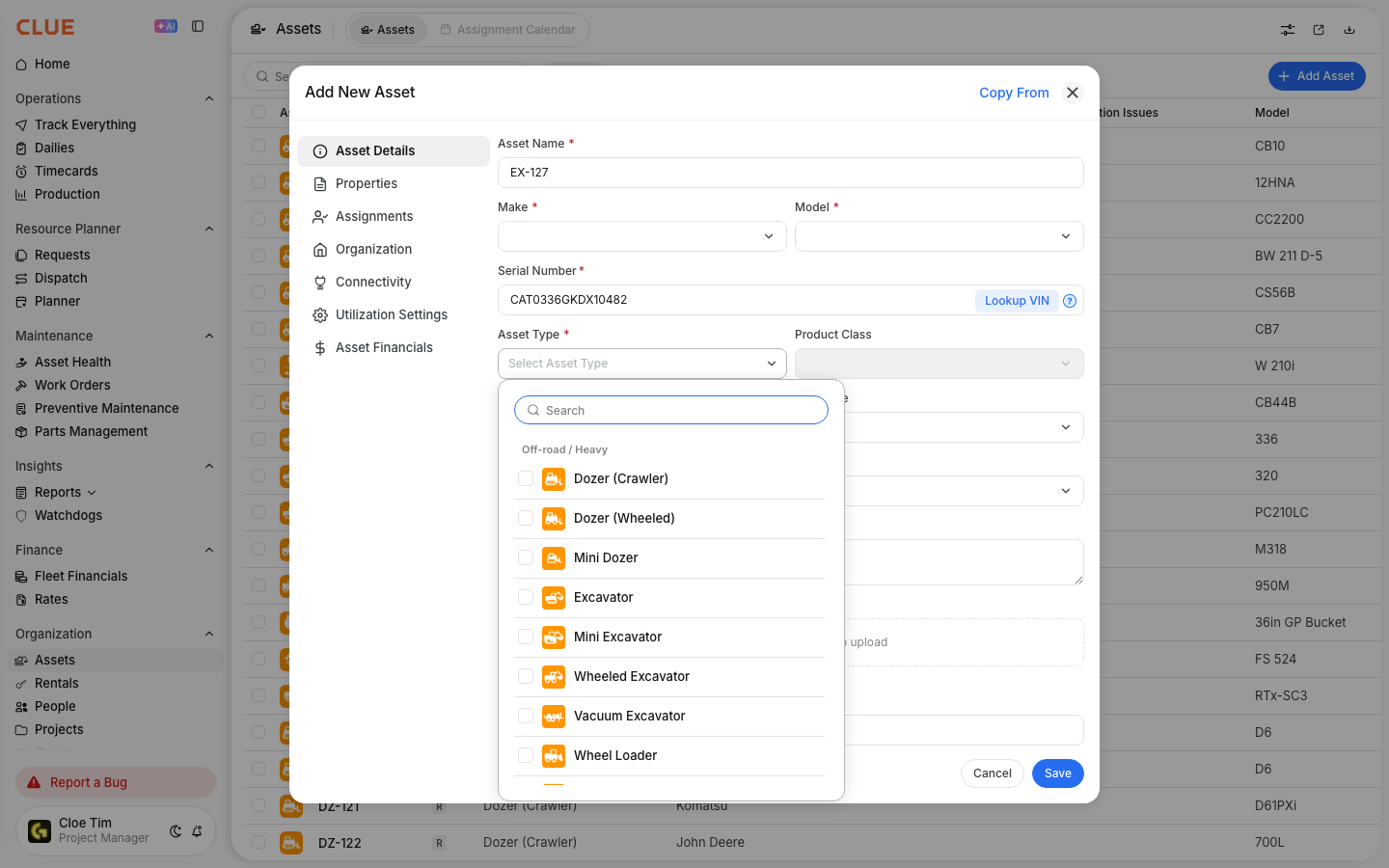Click the Asset Name input field

pos(791,173)
